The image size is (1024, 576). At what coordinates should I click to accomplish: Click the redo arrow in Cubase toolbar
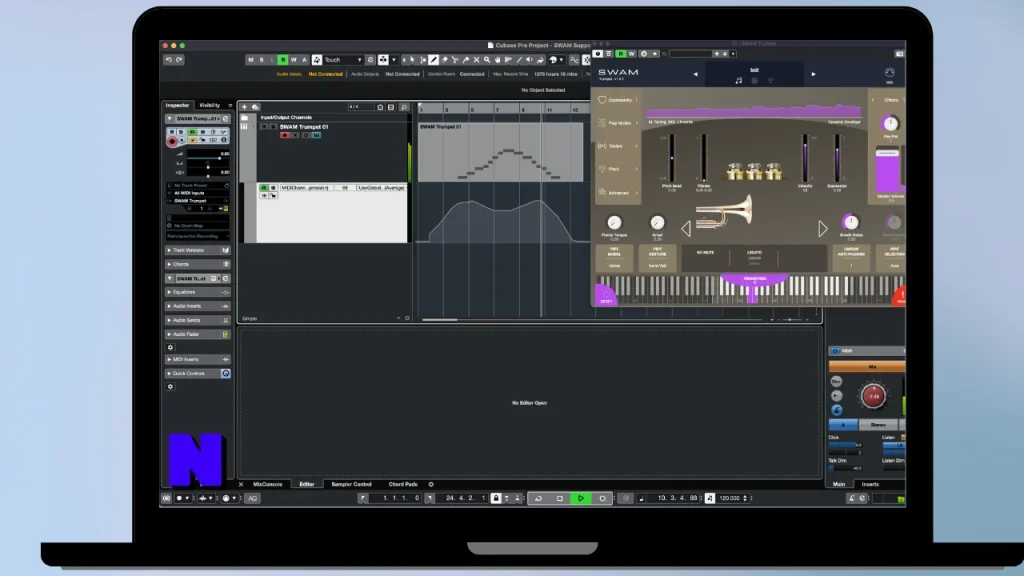179,59
